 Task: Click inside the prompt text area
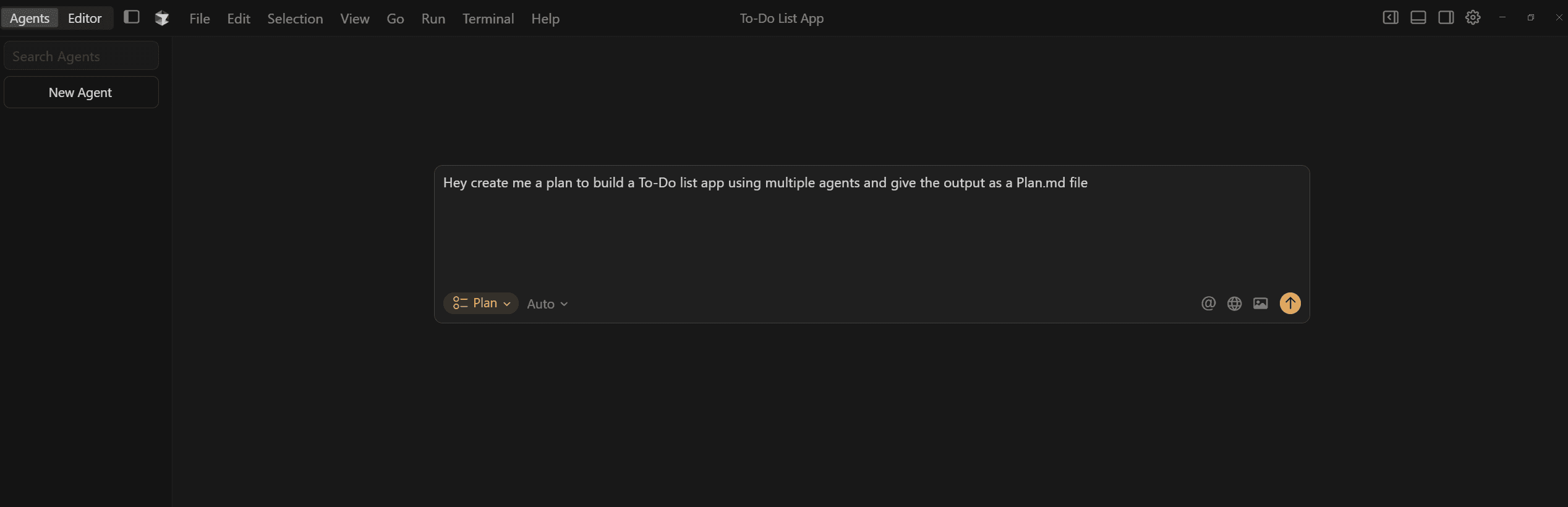pyautogui.click(x=871, y=229)
